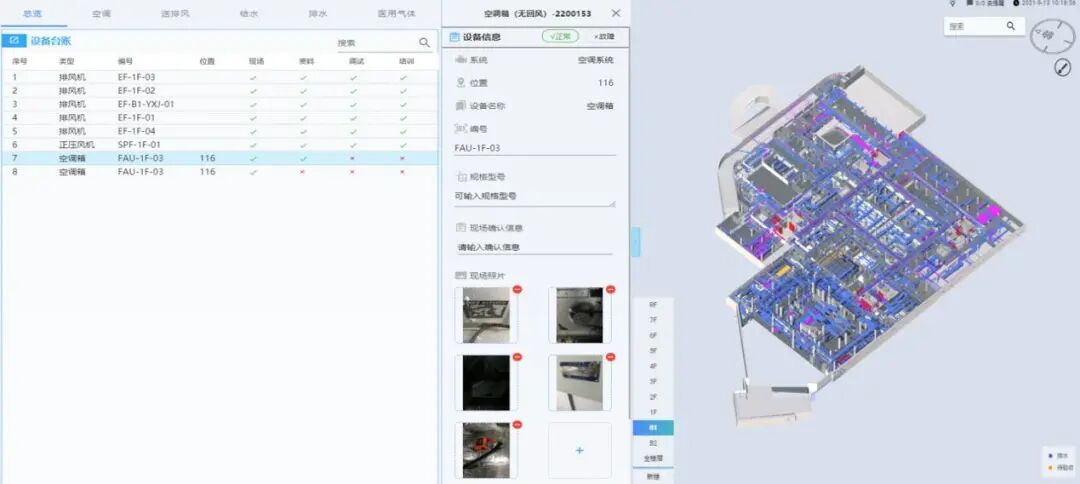Select floor B2 in the floor list
The image size is (1080, 484).
tap(653, 443)
